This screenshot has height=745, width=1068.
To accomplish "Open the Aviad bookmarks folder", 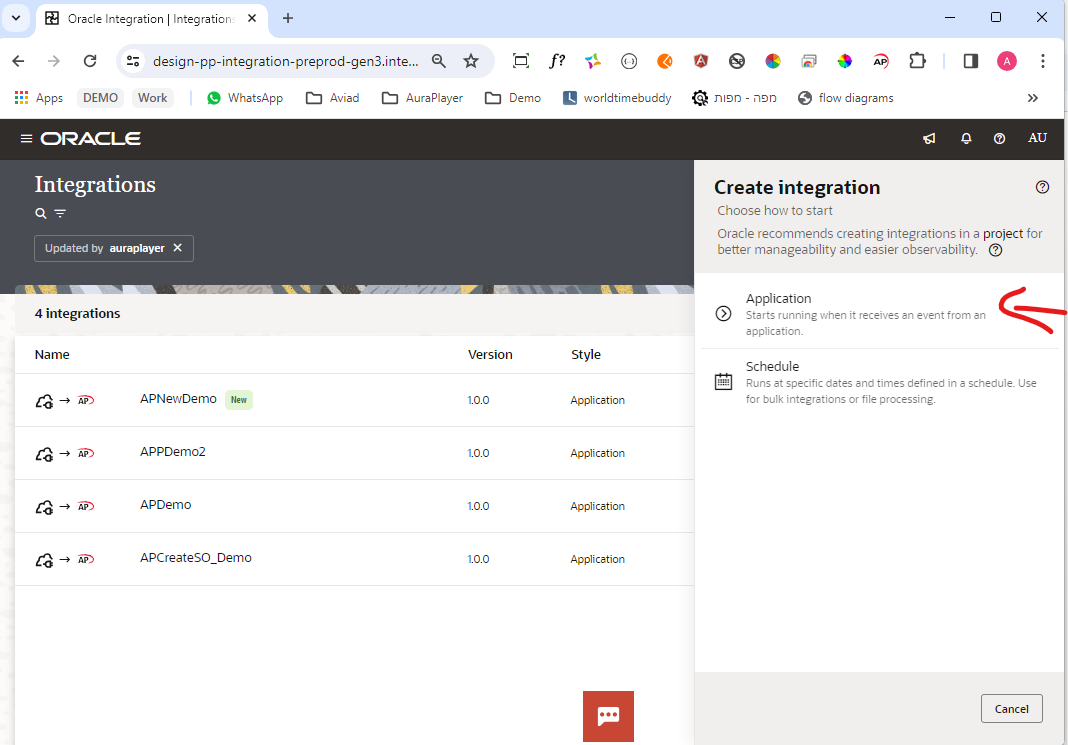I will [x=332, y=98].
